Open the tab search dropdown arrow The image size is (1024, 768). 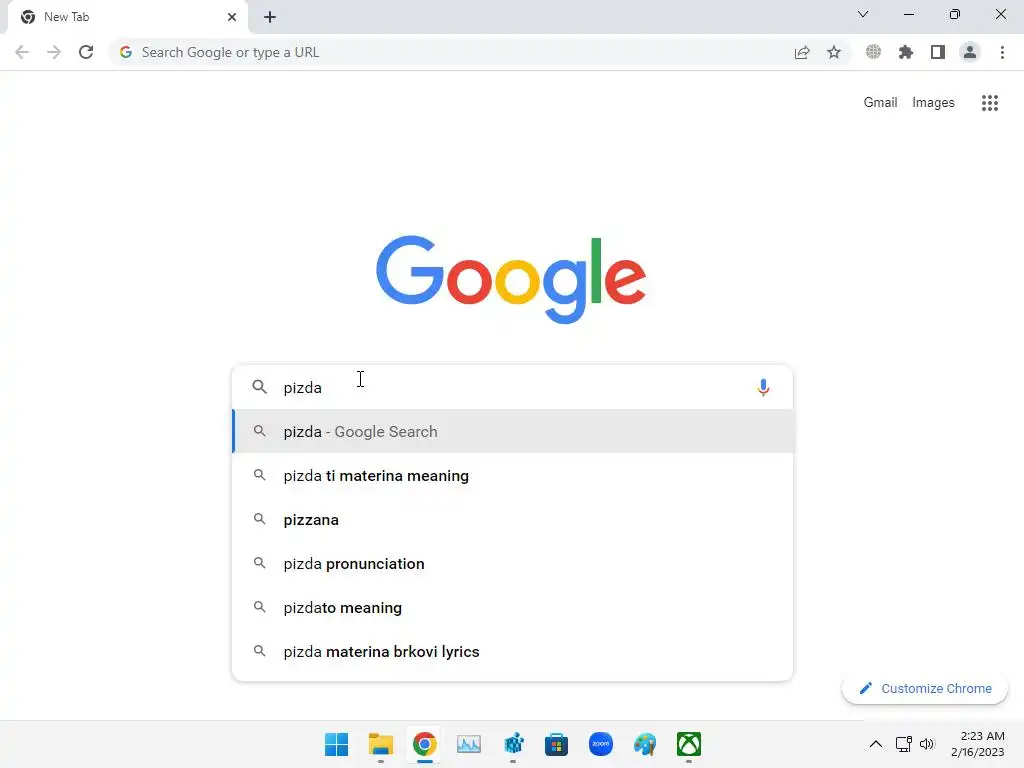pos(863,14)
